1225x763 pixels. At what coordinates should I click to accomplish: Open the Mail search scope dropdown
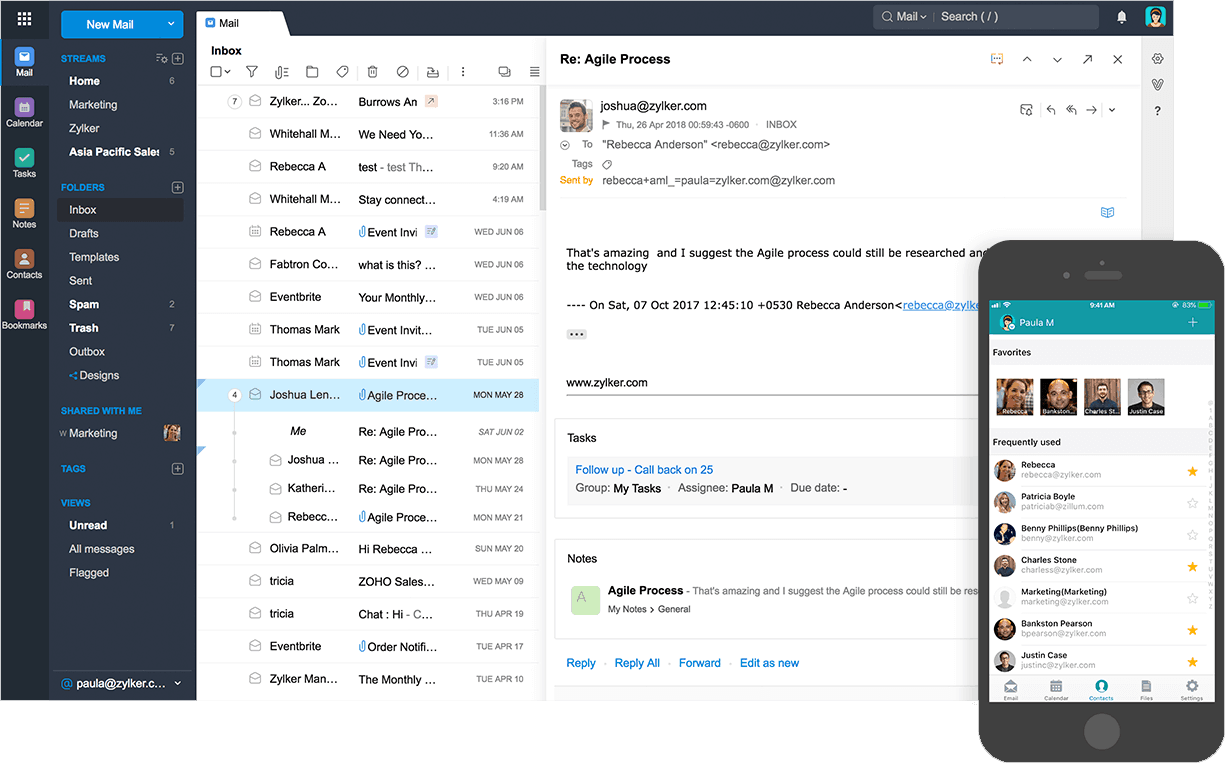pos(903,17)
